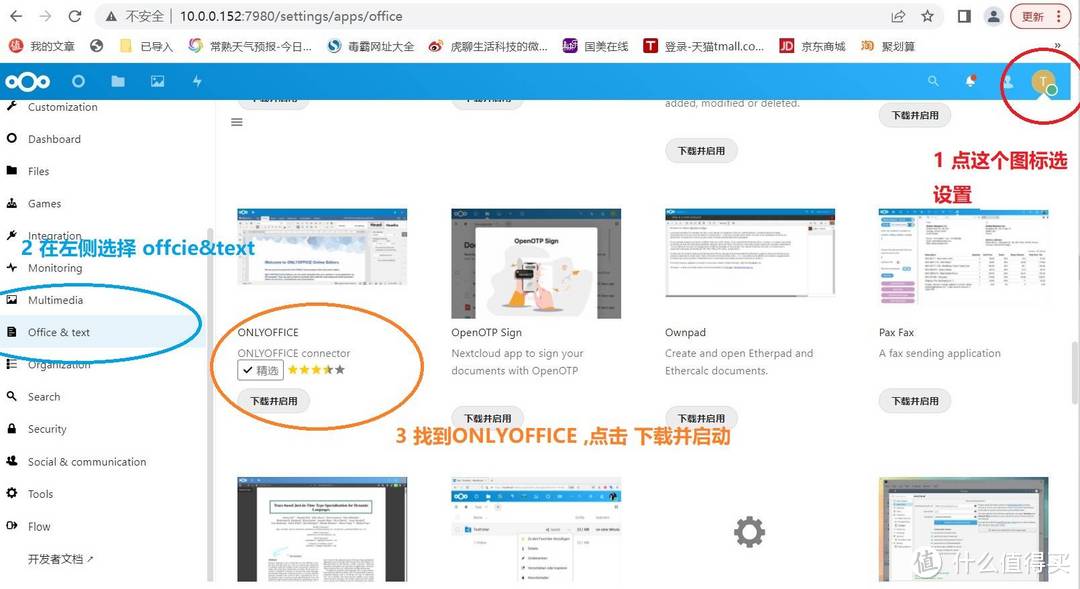Open the Activity lightning icon in header
Image resolution: width=1080 pixels, height=589 pixels.
(197, 81)
